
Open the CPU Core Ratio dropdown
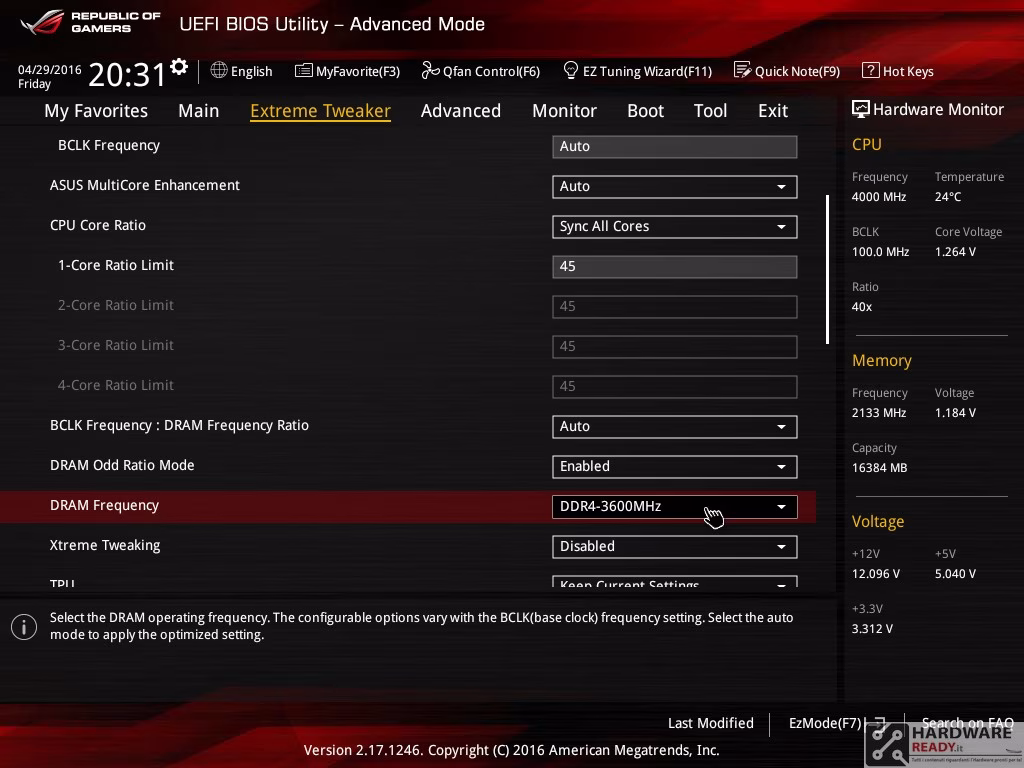tap(675, 227)
